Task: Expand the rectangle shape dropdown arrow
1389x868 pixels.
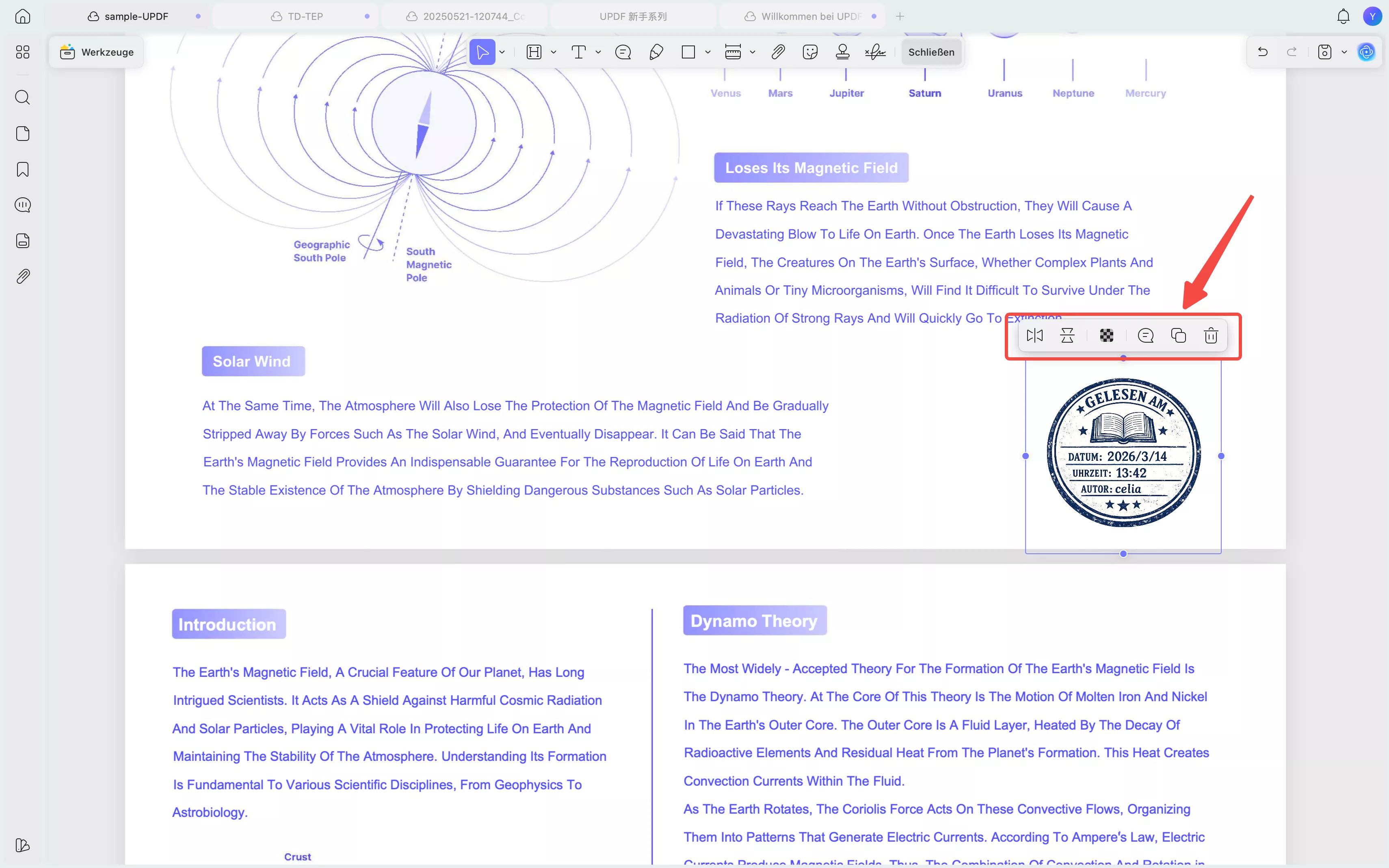Action: tap(708, 52)
